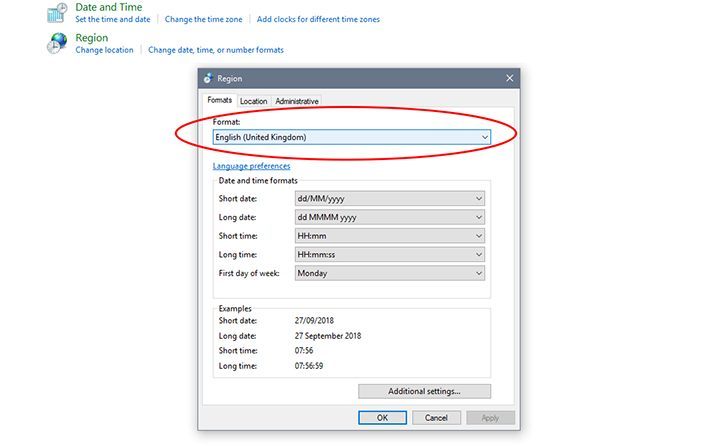Click the Region dialog title bar icon
This screenshot has height=446, width=720.
[208, 78]
